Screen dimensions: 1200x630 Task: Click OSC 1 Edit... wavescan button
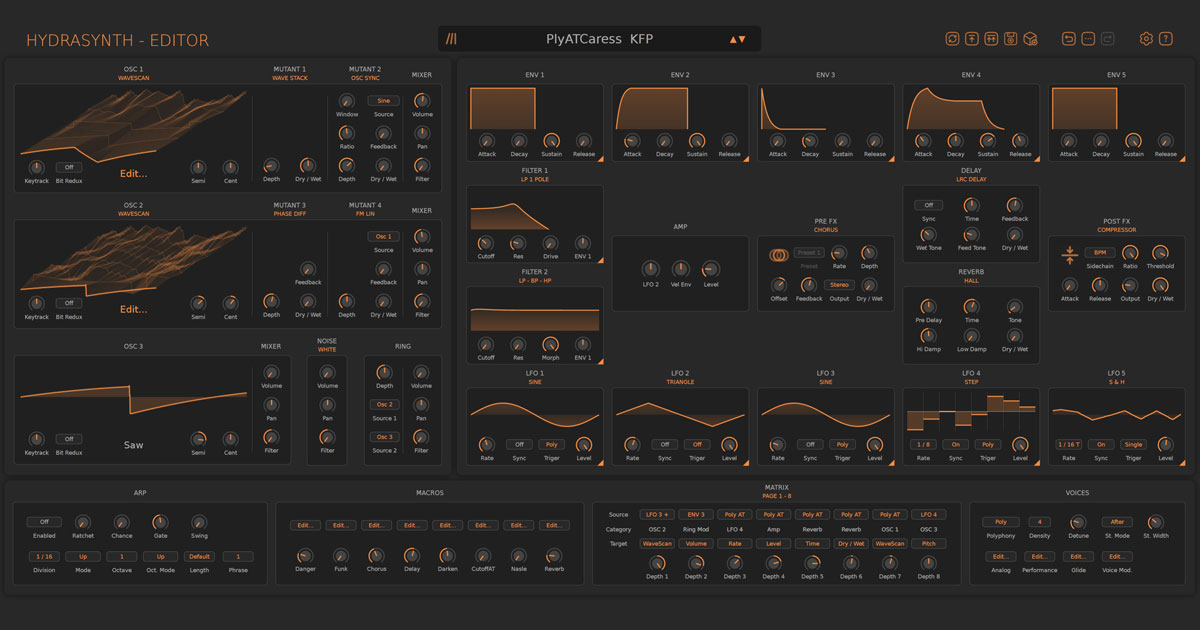point(133,173)
